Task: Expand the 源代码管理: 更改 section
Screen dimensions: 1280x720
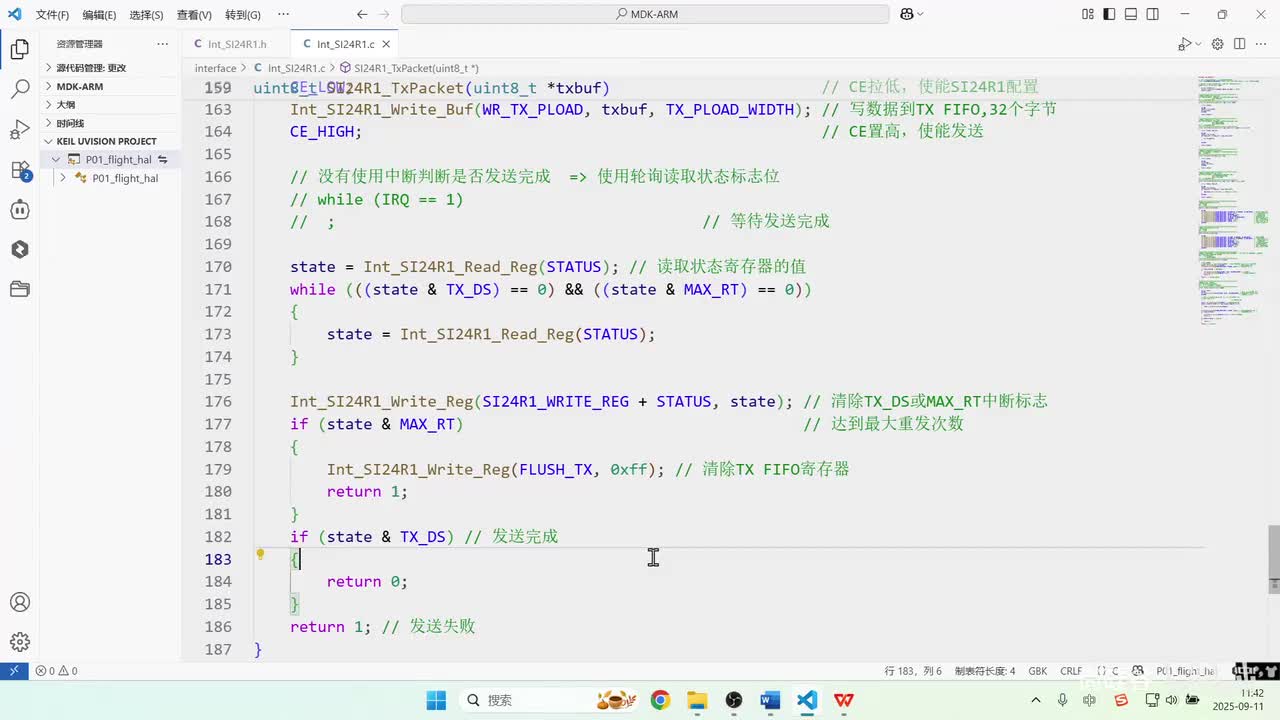Action: coord(112,68)
